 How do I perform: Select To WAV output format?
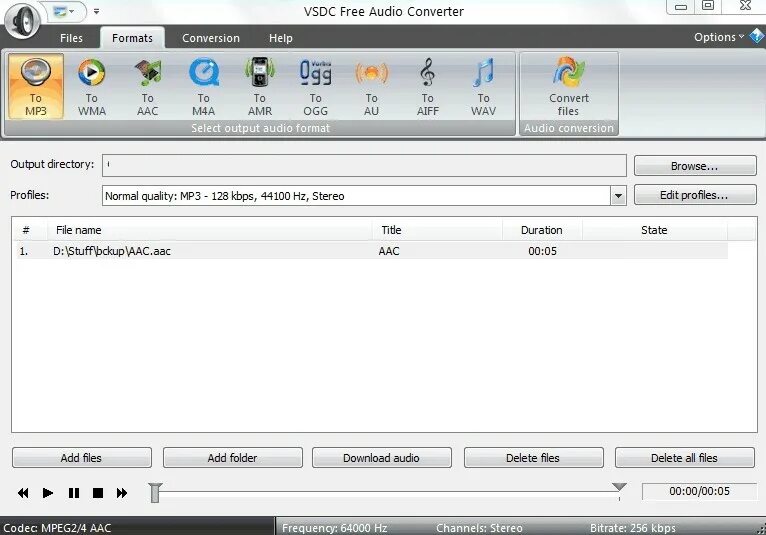pos(484,86)
